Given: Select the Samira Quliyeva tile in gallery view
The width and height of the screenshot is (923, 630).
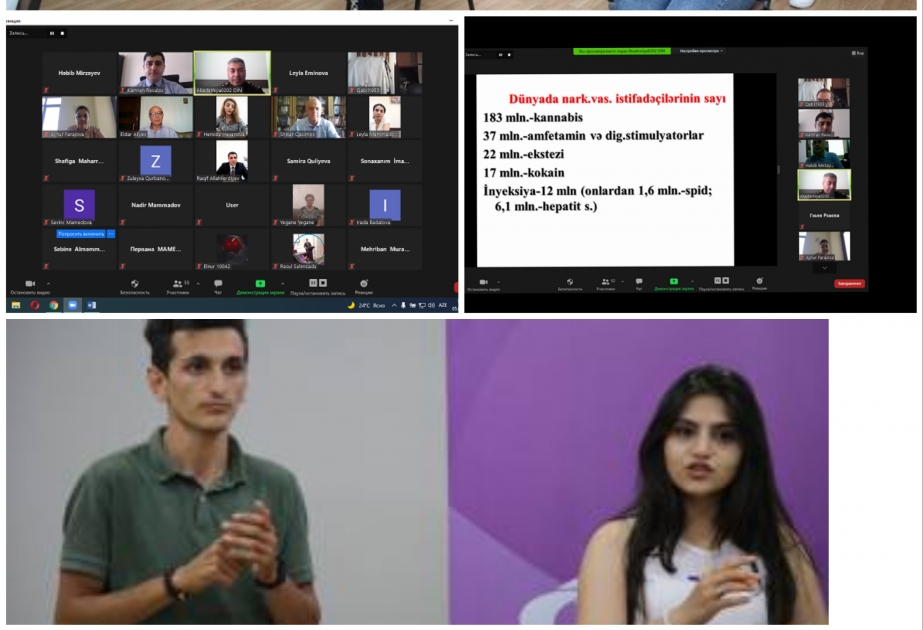Looking at the screenshot, I should coord(308,161).
